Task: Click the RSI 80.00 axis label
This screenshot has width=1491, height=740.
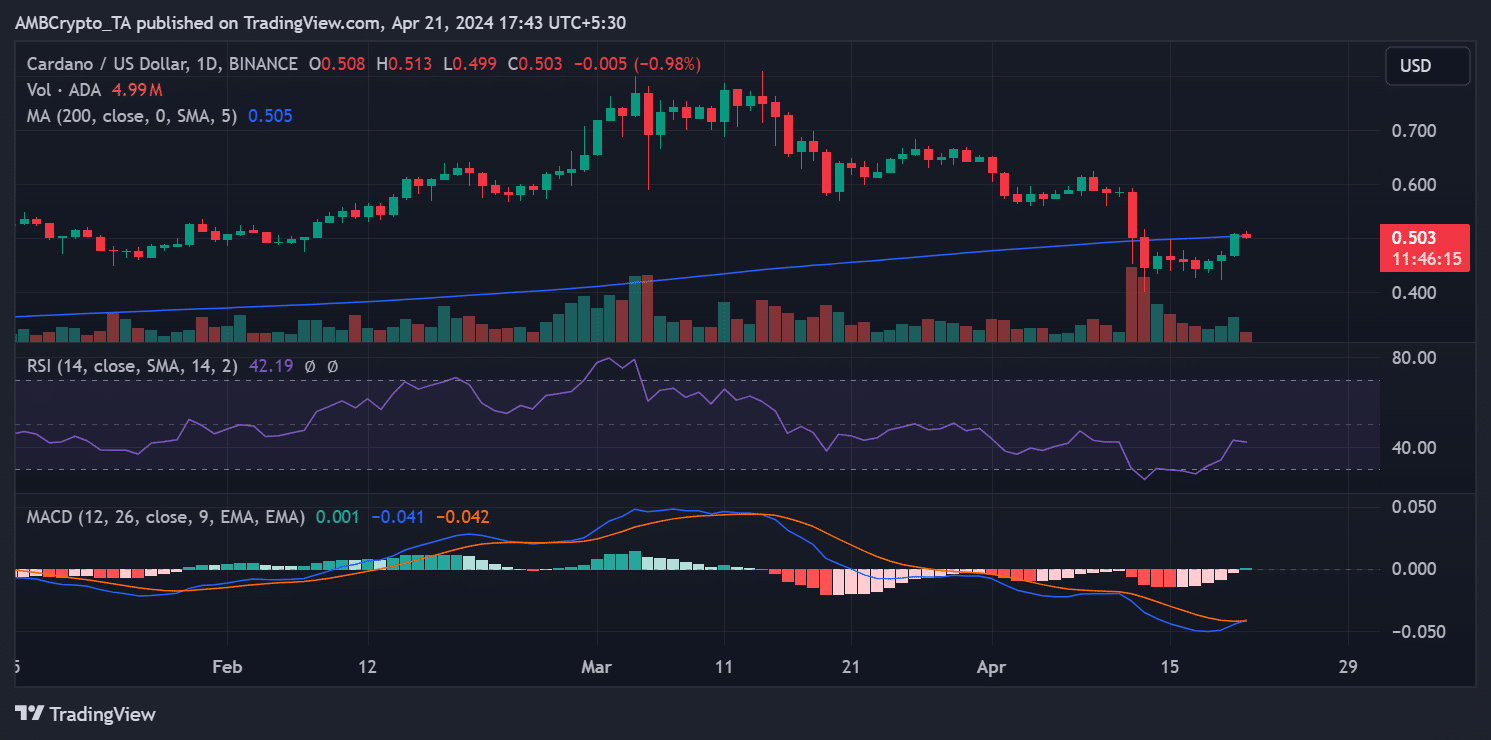Action: (x=1414, y=358)
